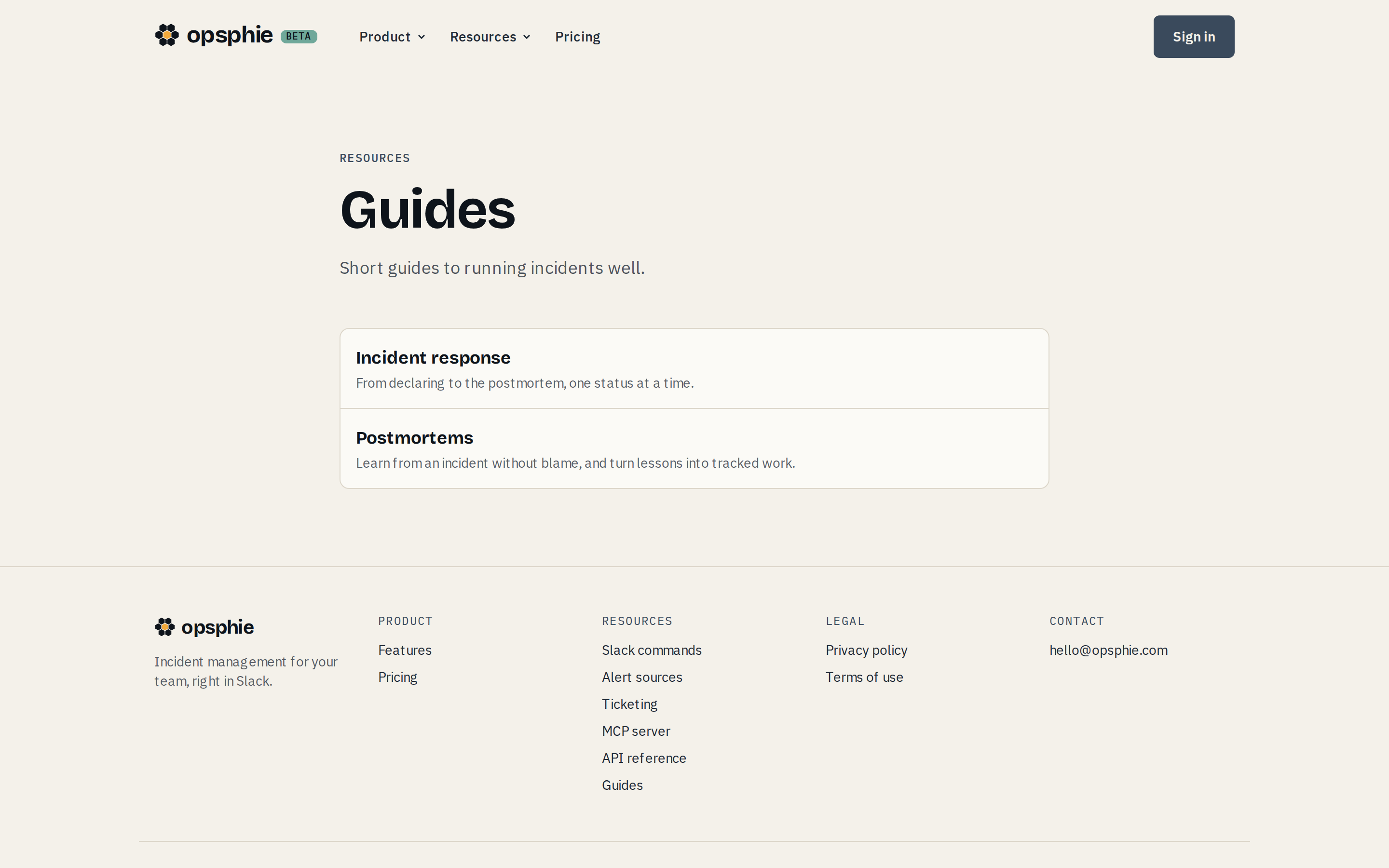Open the Postmortems guide

tap(694, 449)
